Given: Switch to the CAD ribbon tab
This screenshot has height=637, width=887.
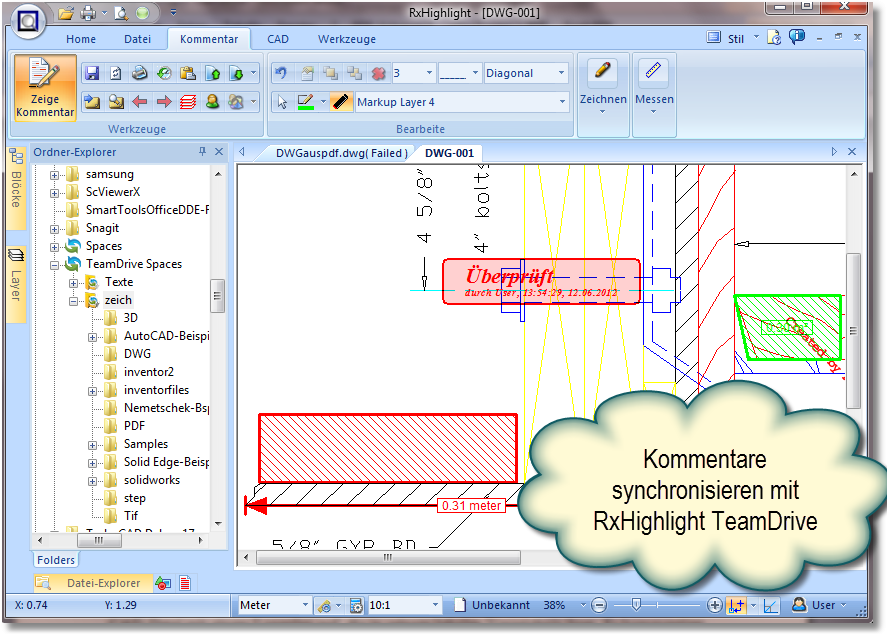Looking at the screenshot, I should 278,39.
